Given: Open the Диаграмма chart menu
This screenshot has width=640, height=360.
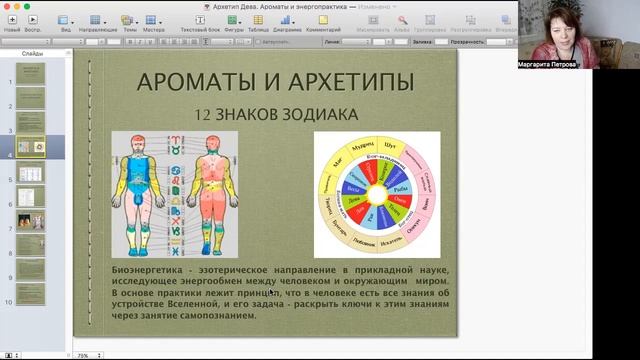Looking at the screenshot, I should pyautogui.click(x=287, y=23).
